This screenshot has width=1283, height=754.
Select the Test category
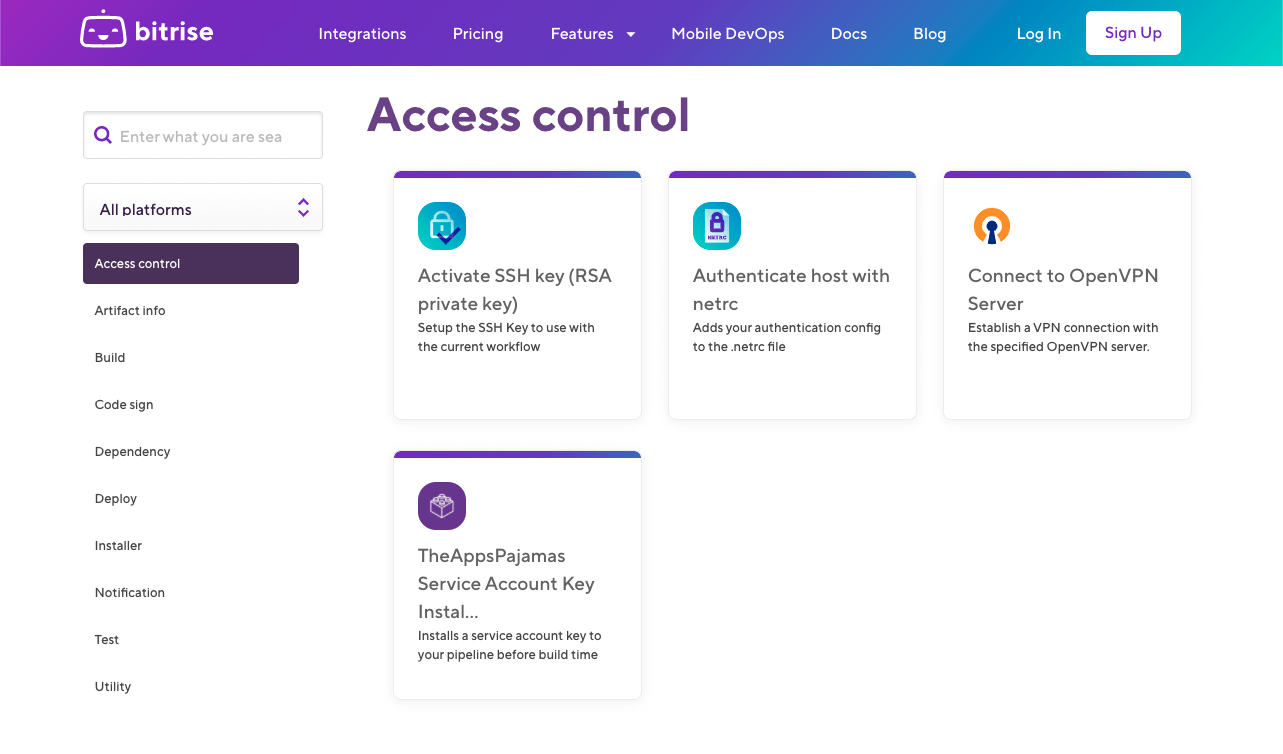(107, 639)
